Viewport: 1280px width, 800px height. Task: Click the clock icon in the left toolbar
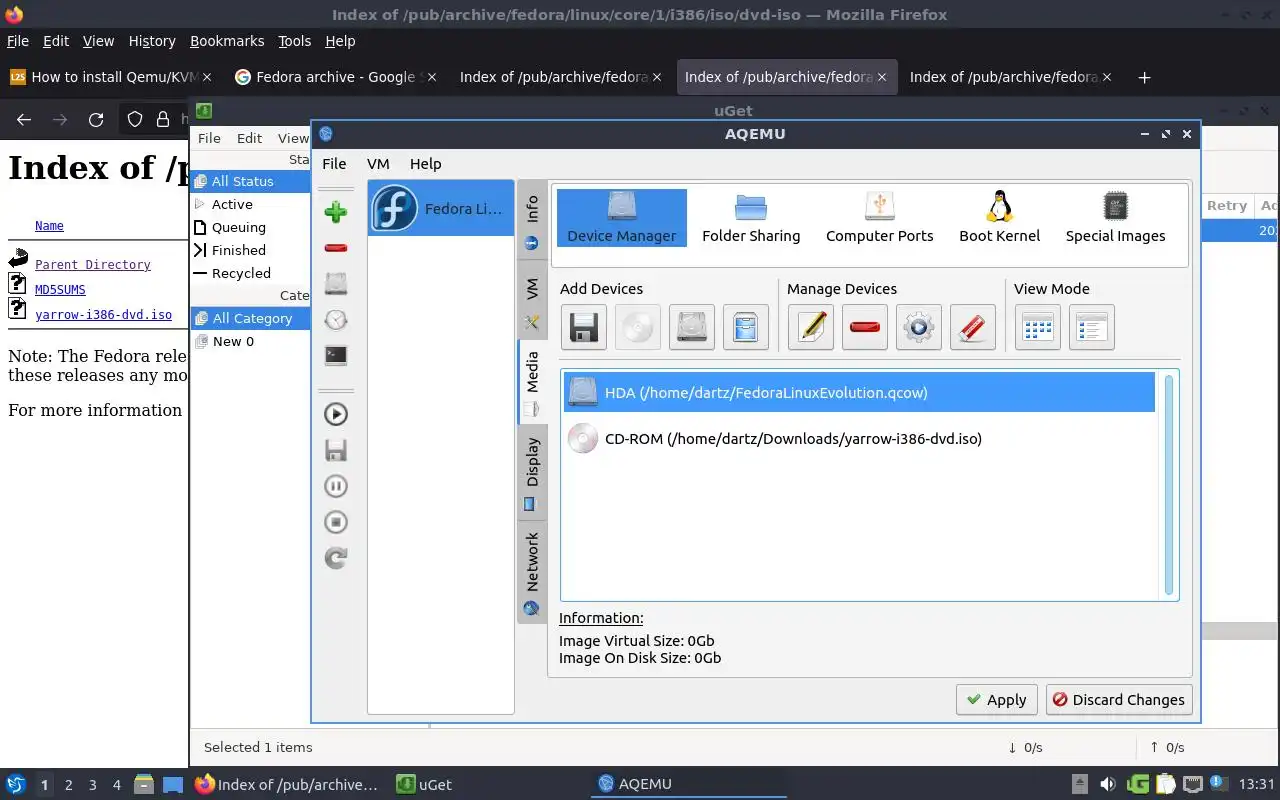point(336,319)
